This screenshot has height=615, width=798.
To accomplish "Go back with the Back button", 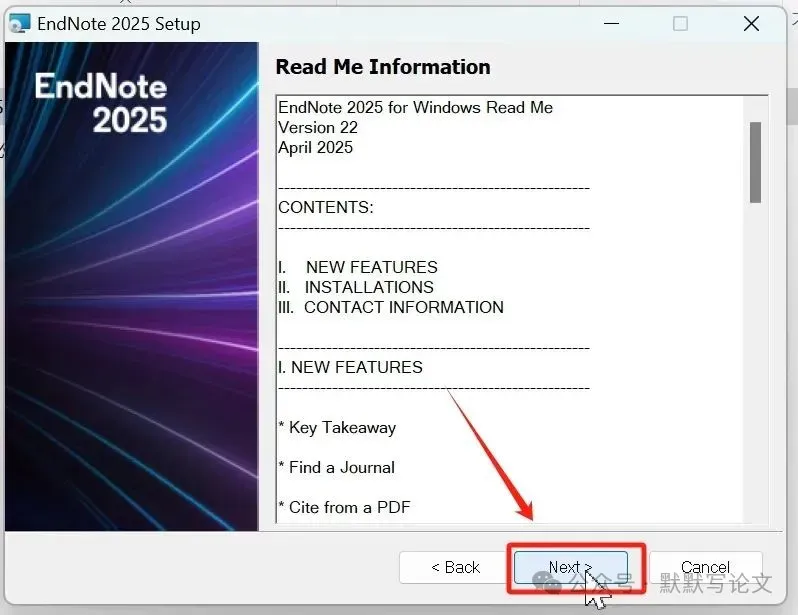I will [454, 567].
